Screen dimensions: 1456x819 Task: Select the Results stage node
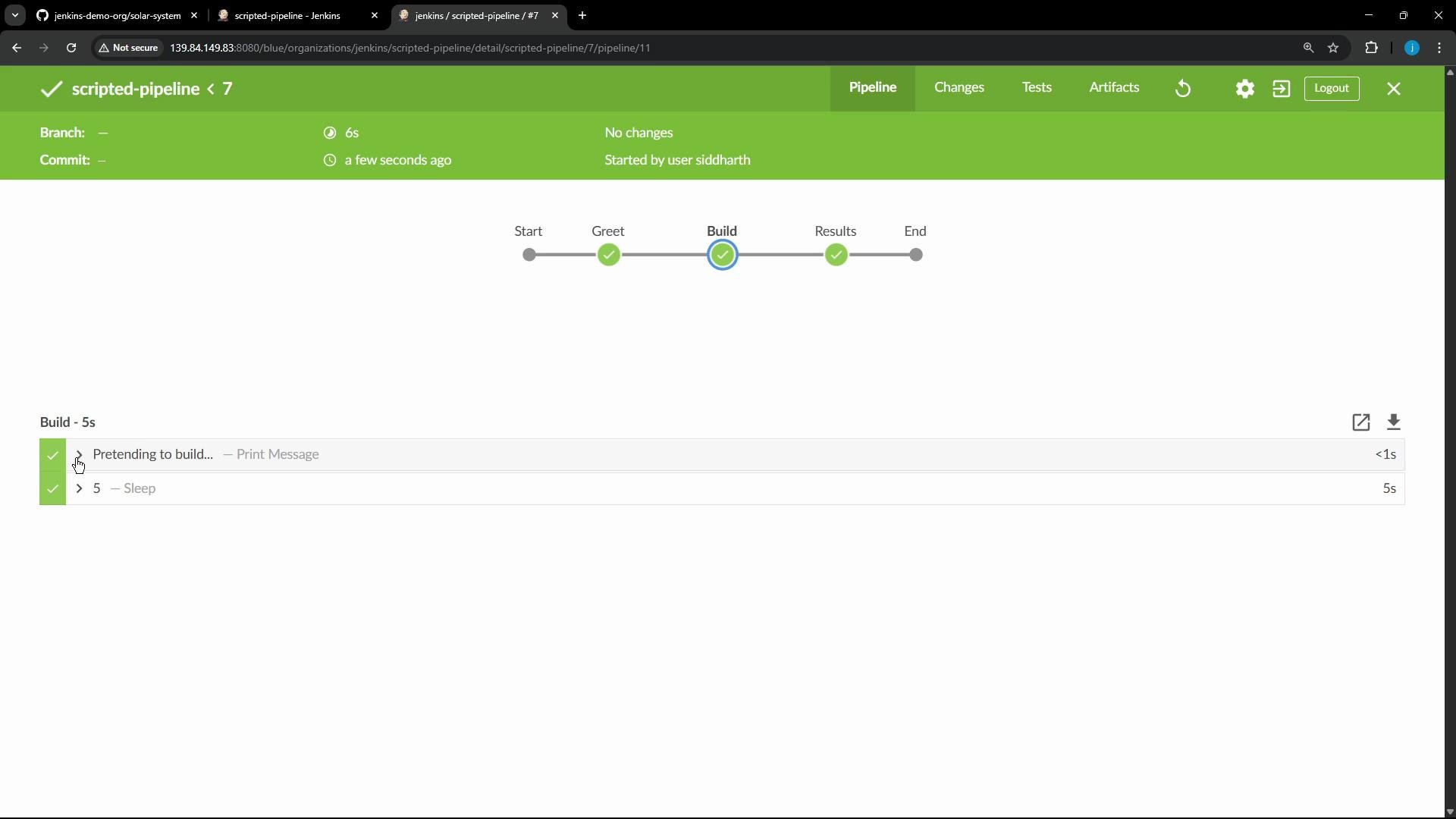pyautogui.click(x=836, y=256)
